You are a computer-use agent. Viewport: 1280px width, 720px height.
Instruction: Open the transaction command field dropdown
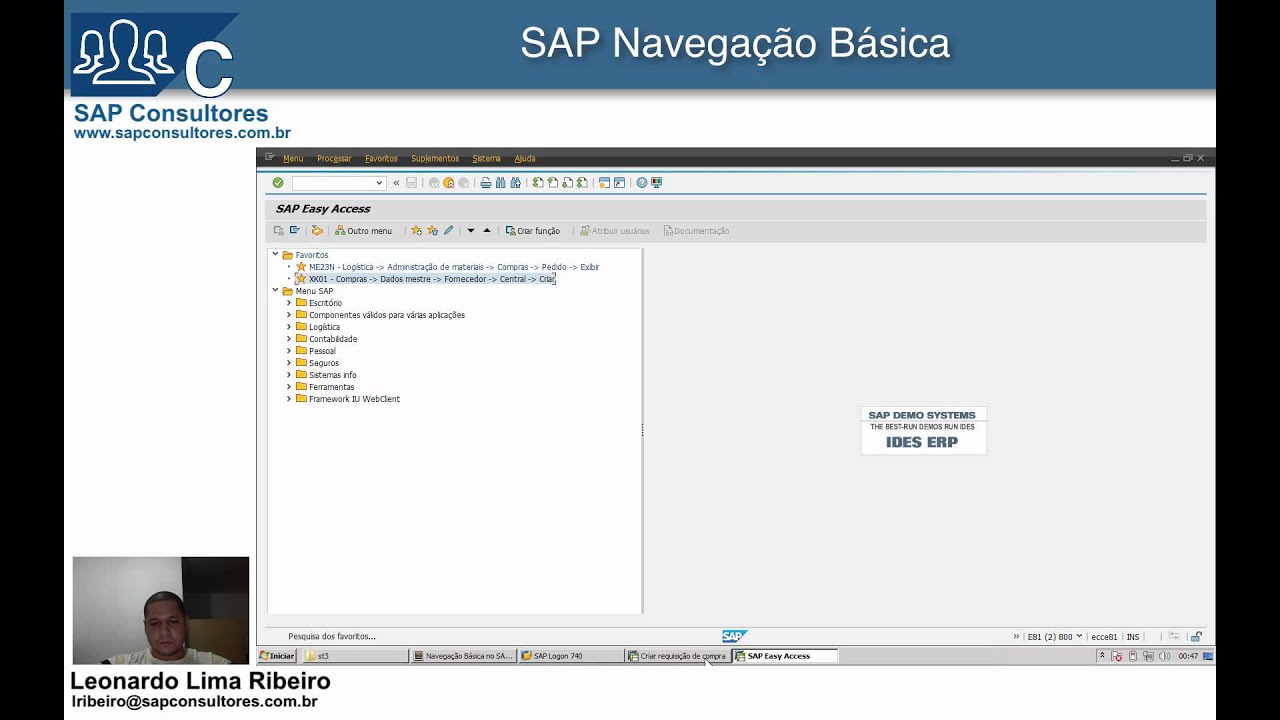point(379,183)
